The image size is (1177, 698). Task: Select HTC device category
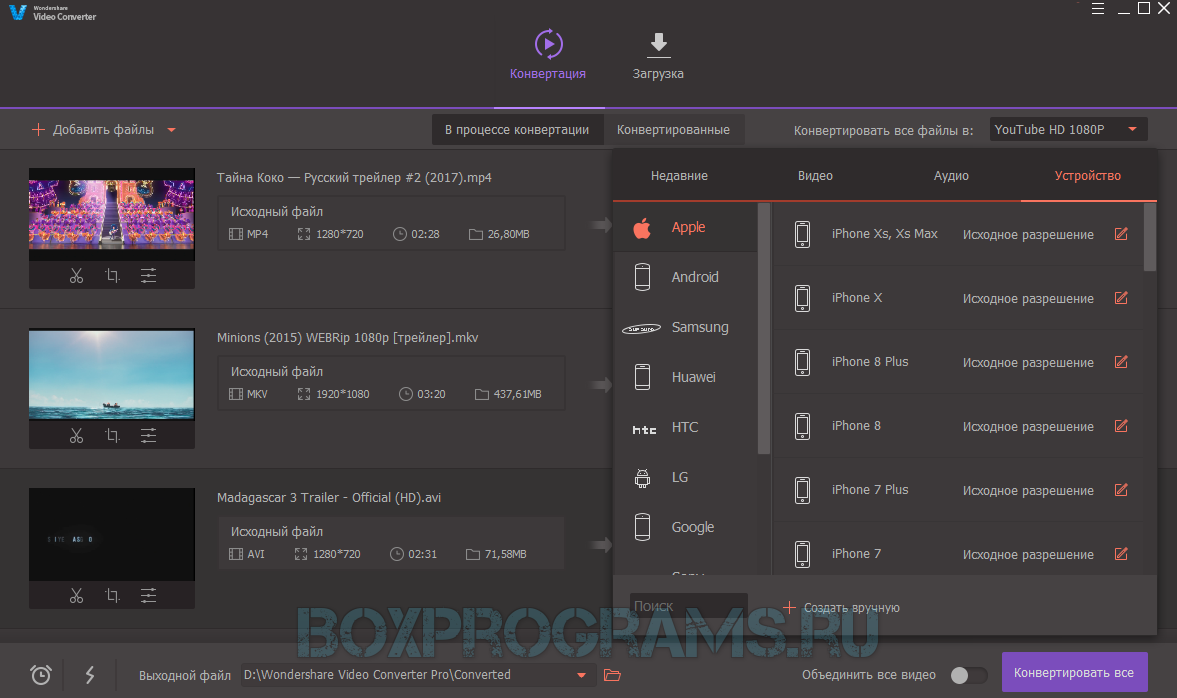(x=686, y=427)
